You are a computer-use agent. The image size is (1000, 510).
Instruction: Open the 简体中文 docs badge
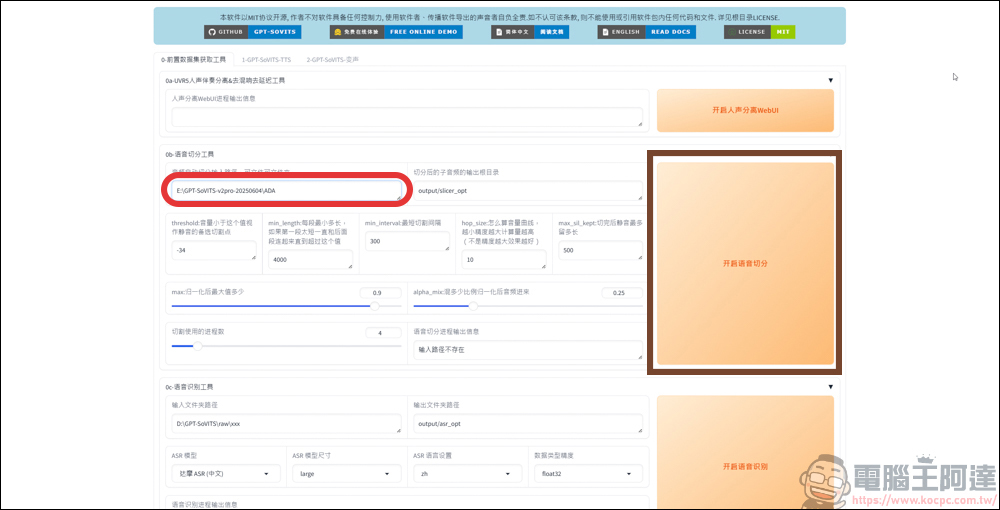click(x=529, y=31)
